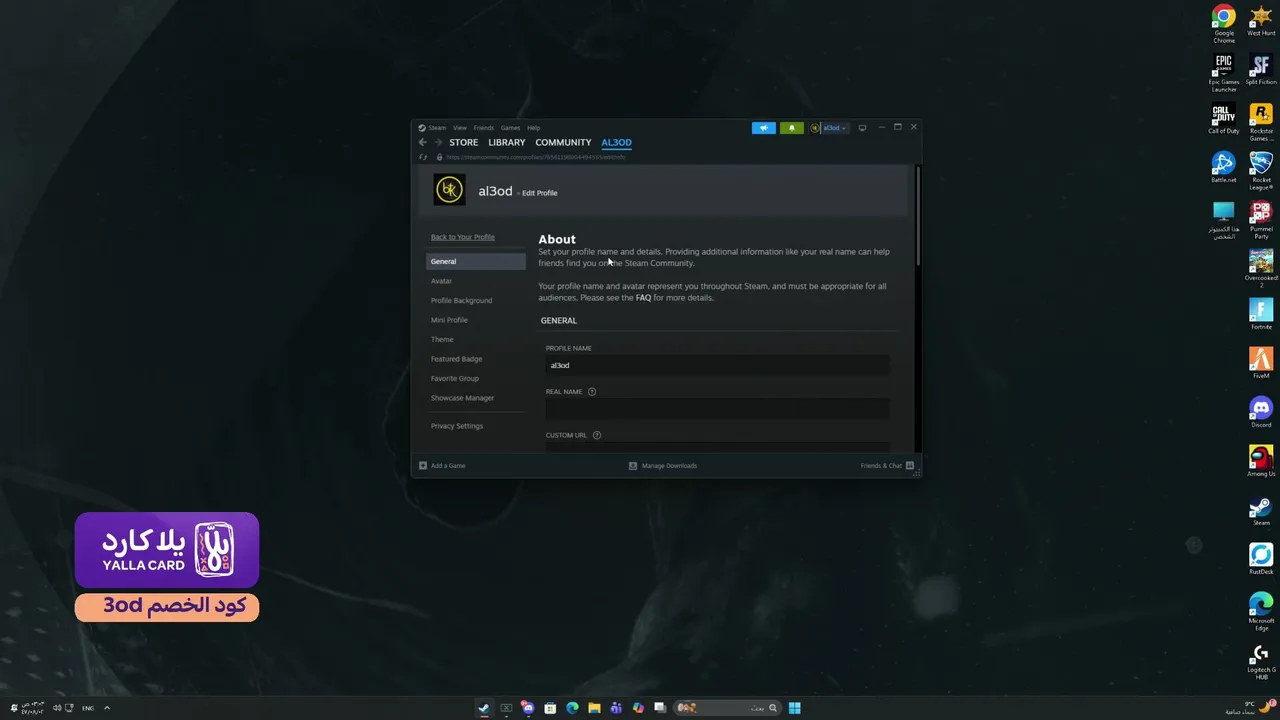1280x720 pixels.
Task: Go to the COMMUNITY tab
Action: (x=563, y=142)
